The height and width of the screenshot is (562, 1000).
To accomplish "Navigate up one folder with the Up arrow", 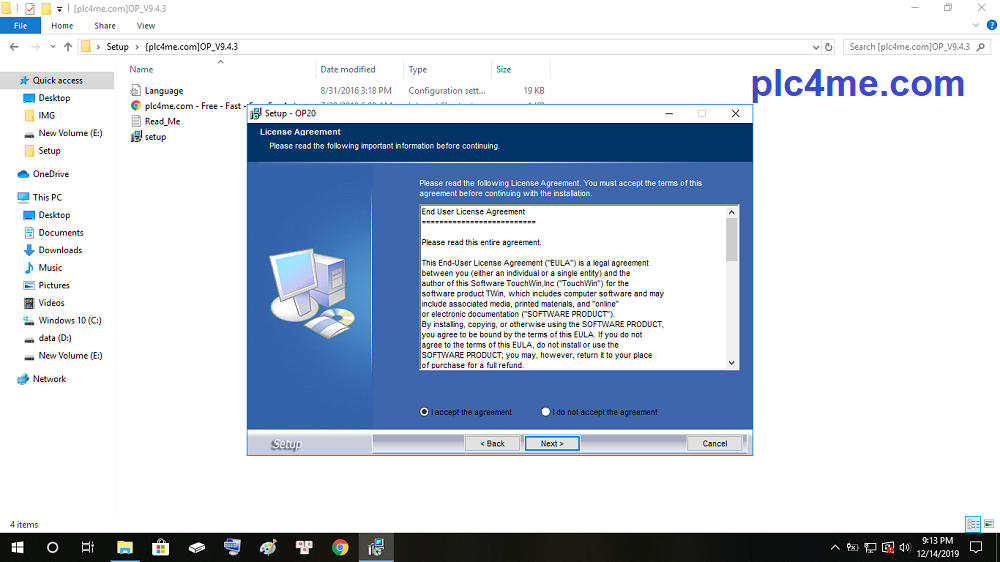I will coord(68,47).
